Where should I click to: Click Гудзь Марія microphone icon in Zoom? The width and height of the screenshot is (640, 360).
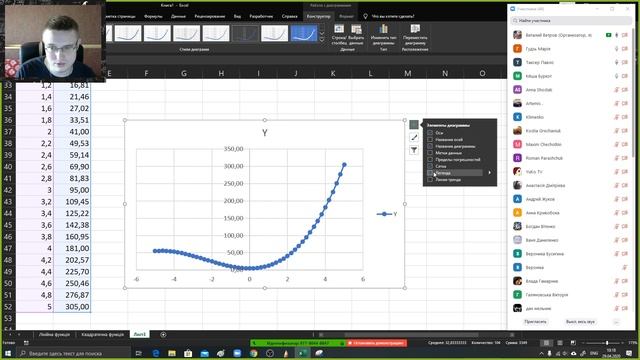point(617,49)
